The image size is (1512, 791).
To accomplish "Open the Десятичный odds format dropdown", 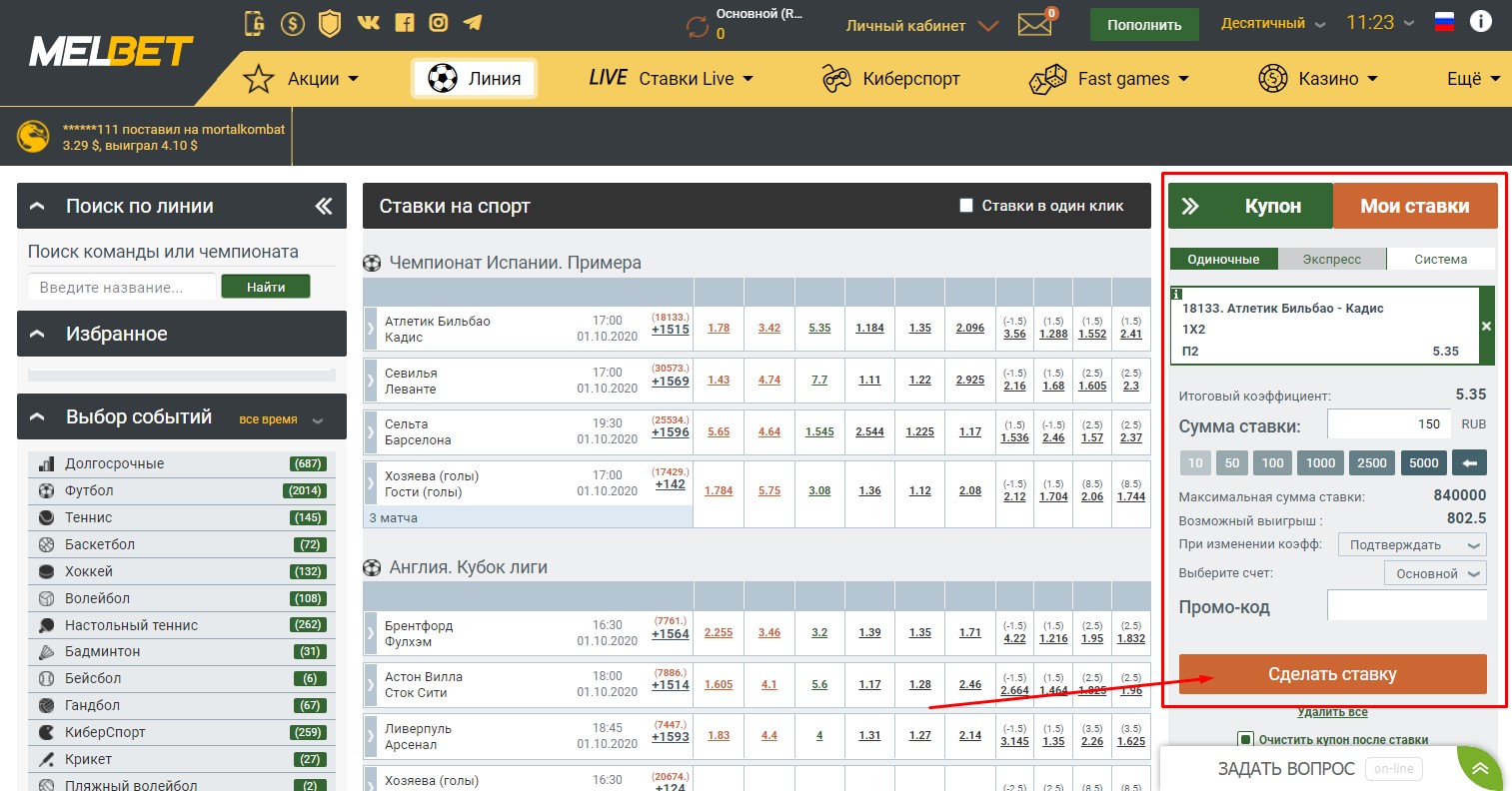I will pos(1273,23).
